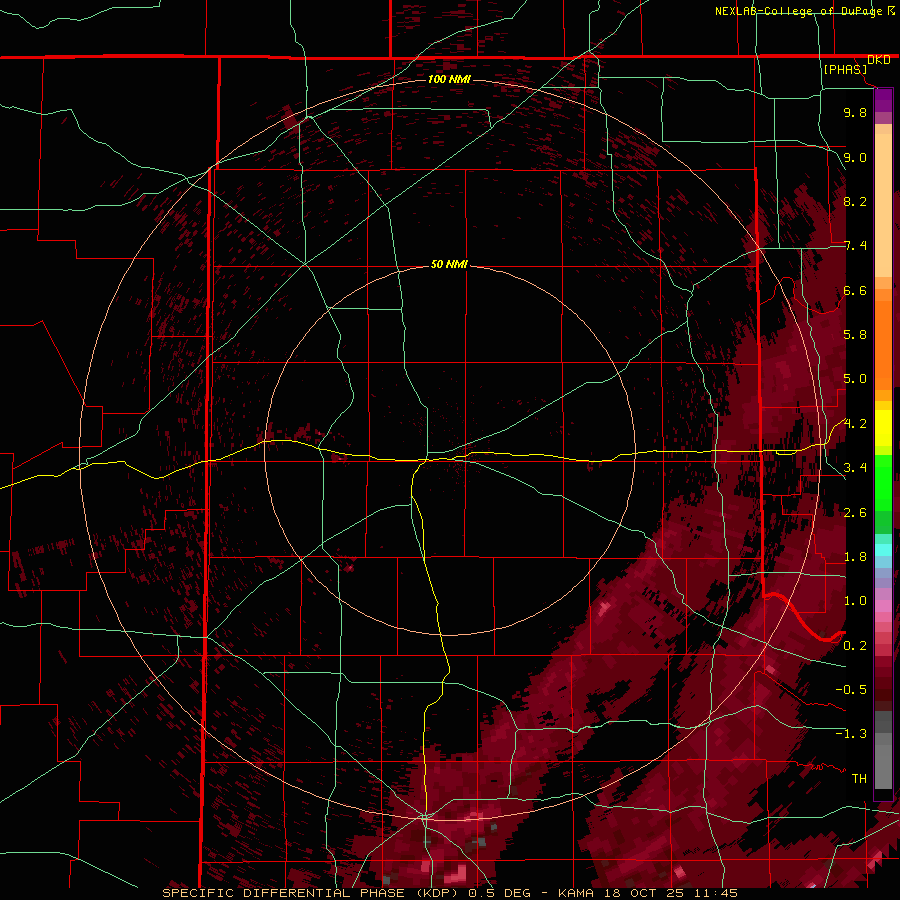Click the Specific Differential Phase caption text
The image size is (900, 900).
pyautogui.click(x=450, y=893)
